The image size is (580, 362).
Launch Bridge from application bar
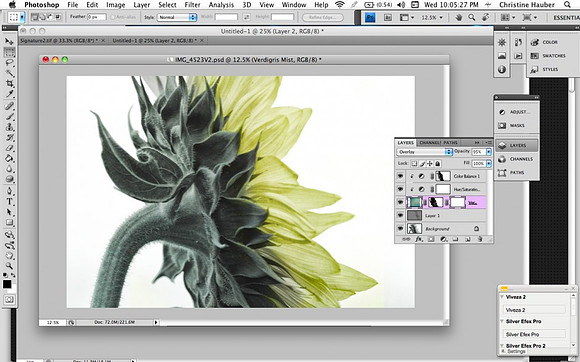tap(388, 17)
